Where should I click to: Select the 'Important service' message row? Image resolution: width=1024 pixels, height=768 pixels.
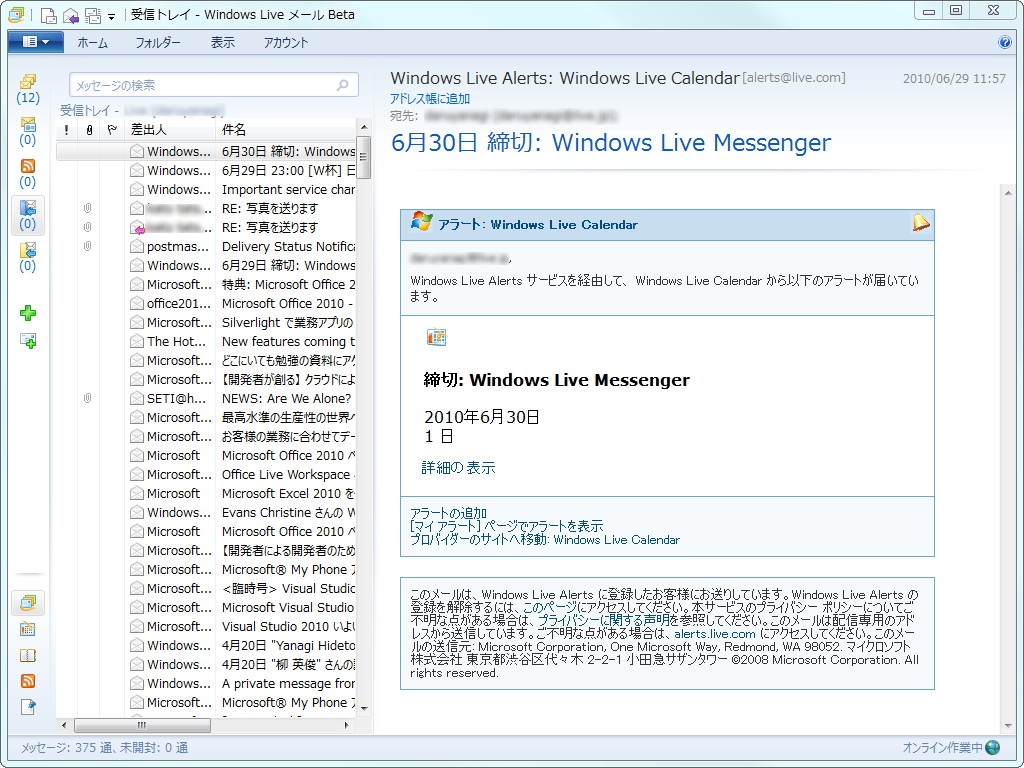(206, 190)
